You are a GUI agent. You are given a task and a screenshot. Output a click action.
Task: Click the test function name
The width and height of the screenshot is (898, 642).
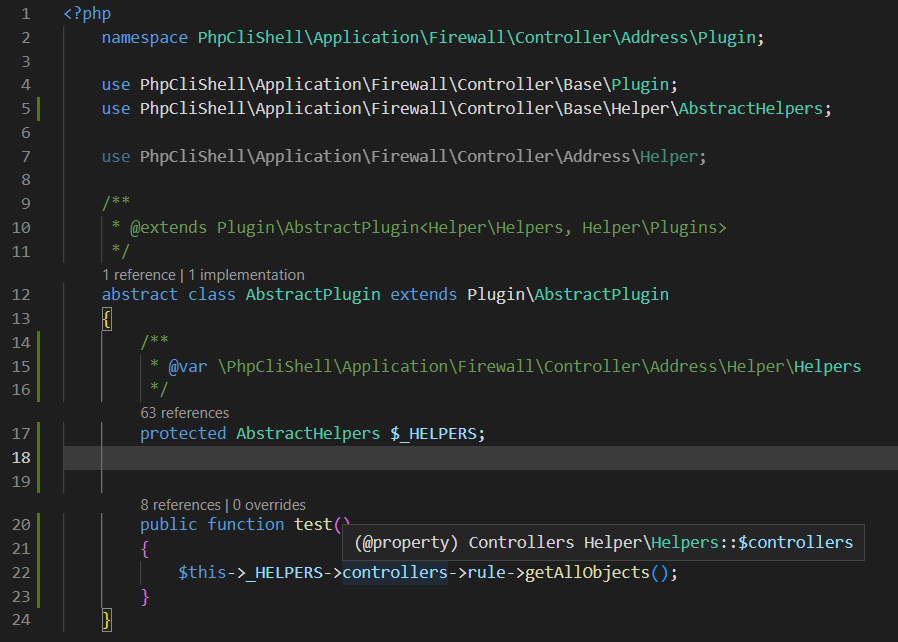pos(313,525)
